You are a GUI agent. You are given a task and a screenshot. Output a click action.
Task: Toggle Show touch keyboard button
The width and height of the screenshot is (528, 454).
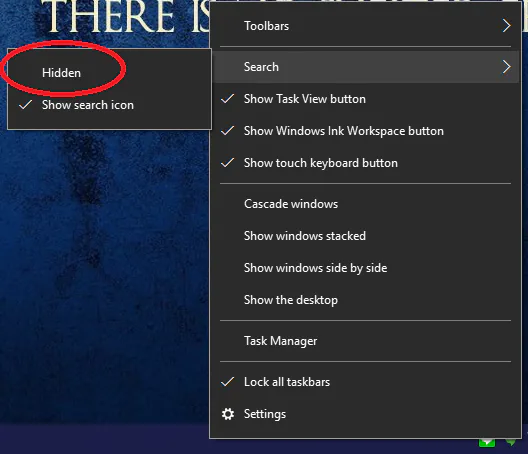(x=366, y=163)
